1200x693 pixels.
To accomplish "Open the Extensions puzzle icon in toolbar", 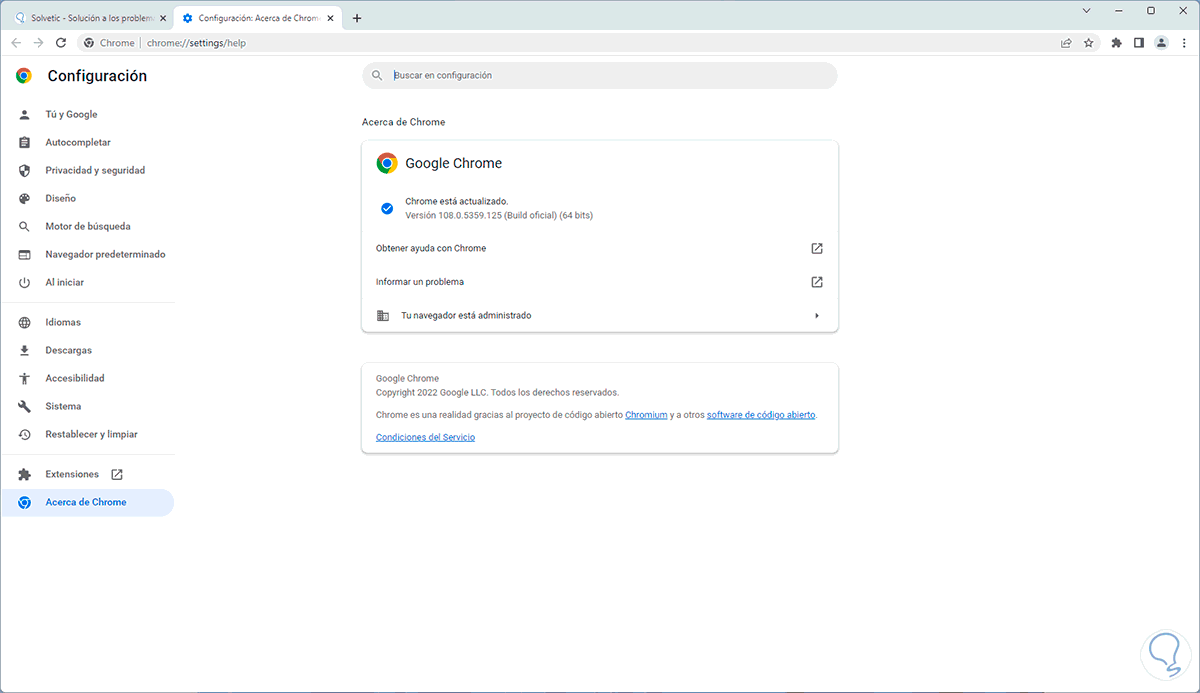I will click(x=1117, y=43).
